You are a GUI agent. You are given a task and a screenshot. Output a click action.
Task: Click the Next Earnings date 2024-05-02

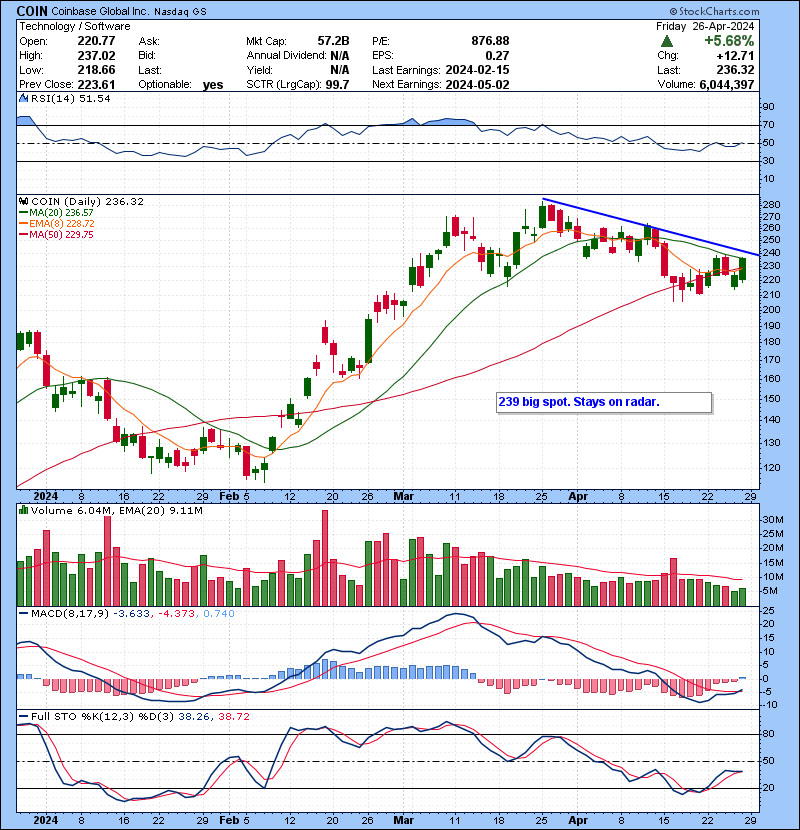(478, 84)
